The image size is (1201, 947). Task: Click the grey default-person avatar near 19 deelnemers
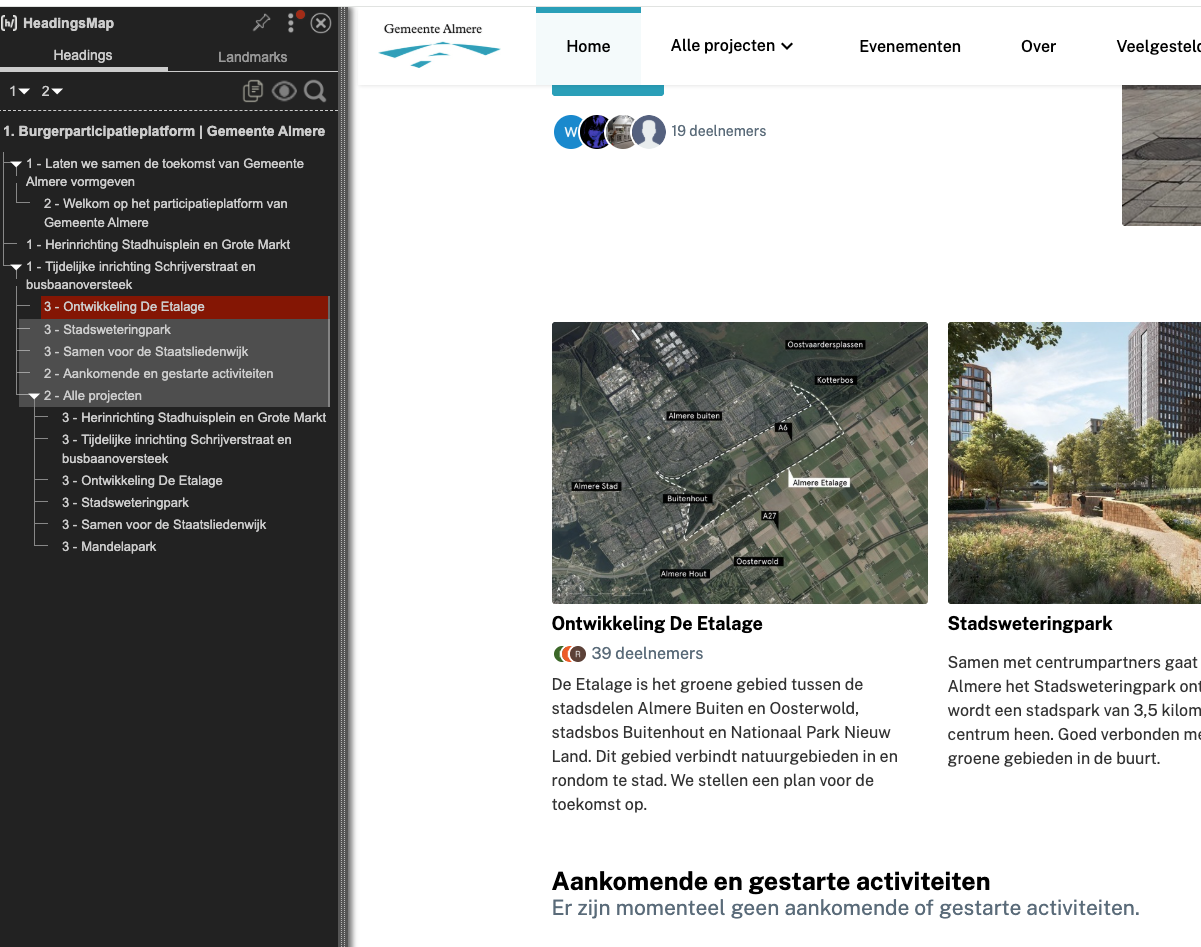coord(649,132)
